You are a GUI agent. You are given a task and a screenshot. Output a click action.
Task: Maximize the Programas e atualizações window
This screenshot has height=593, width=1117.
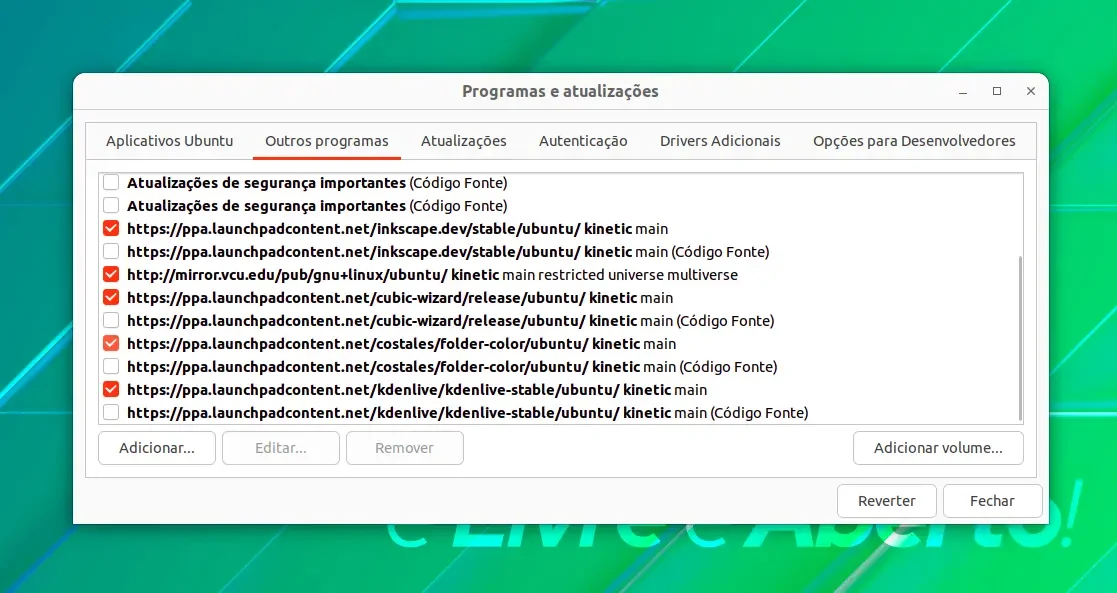click(997, 91)
